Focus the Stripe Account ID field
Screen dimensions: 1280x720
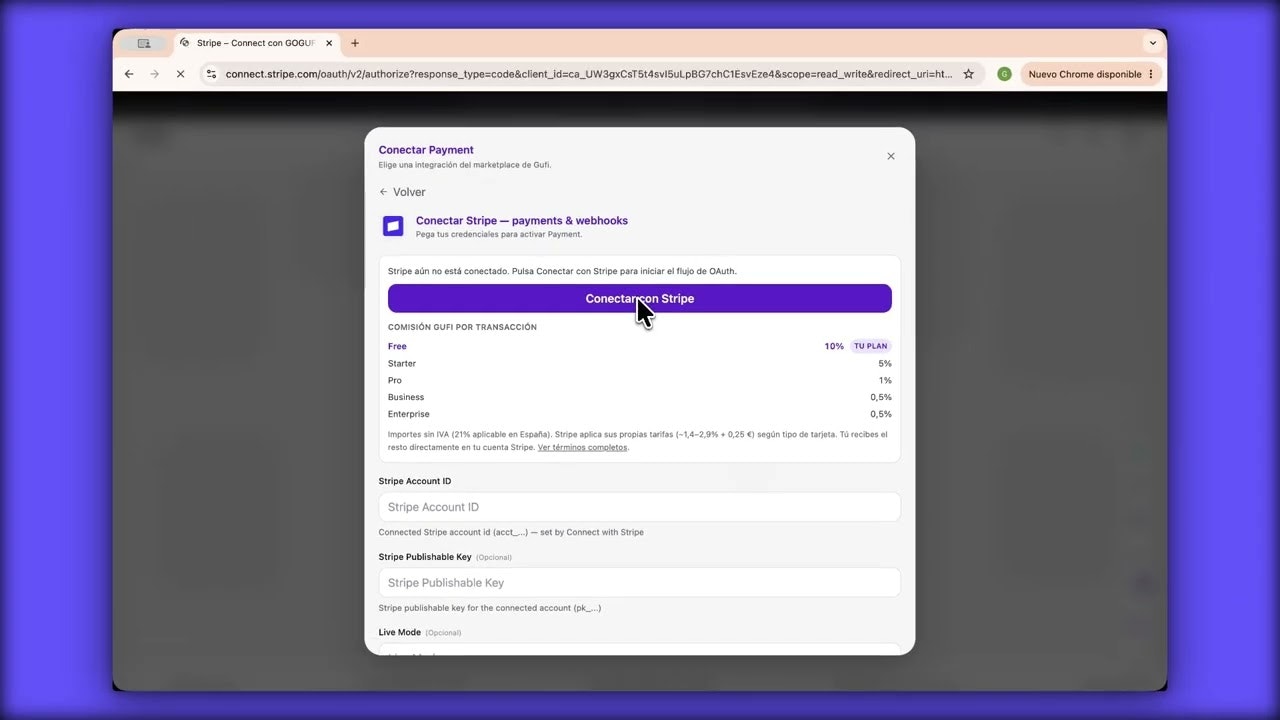(639, 507)
